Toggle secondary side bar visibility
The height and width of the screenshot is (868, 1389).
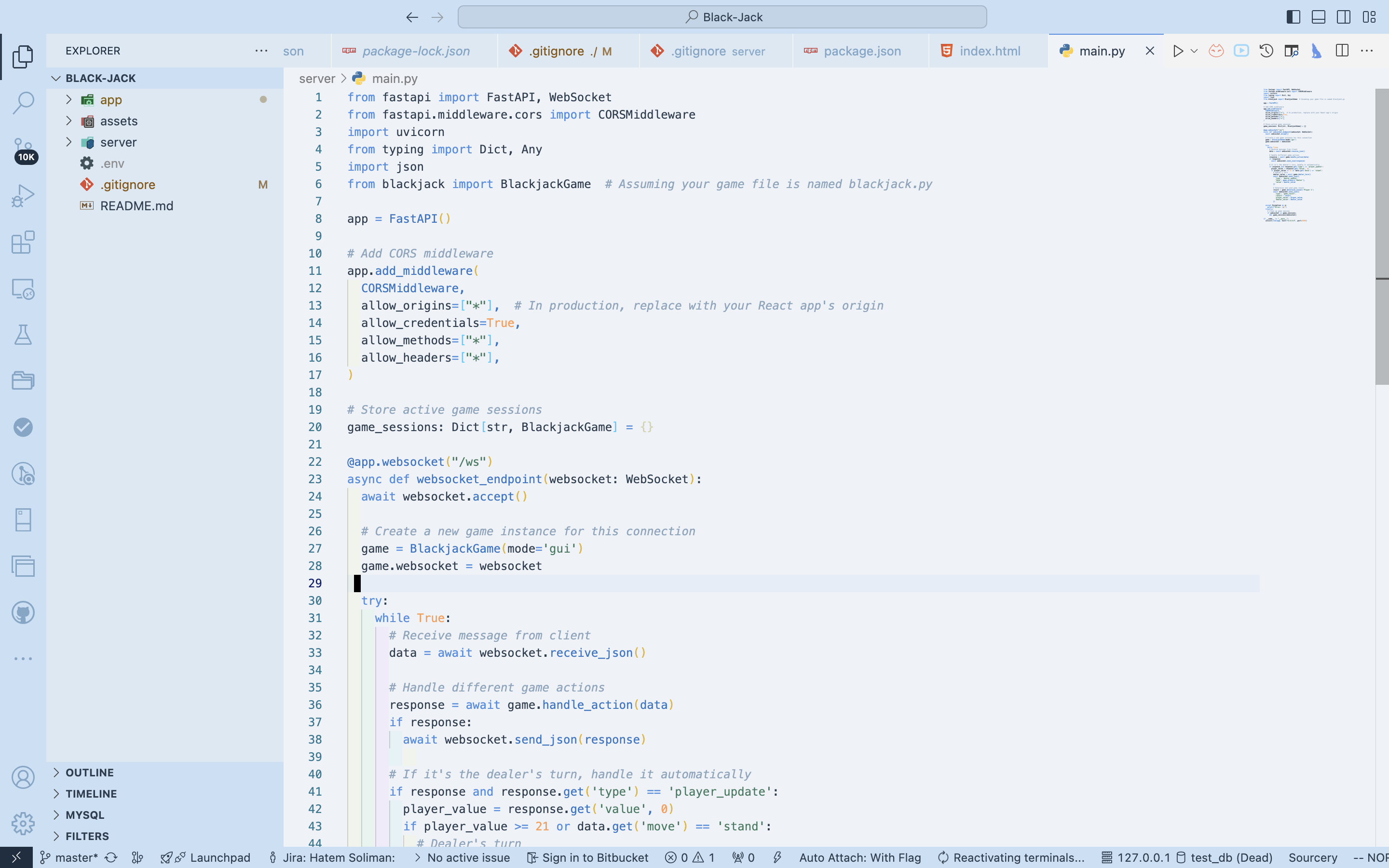(1344, 17)
